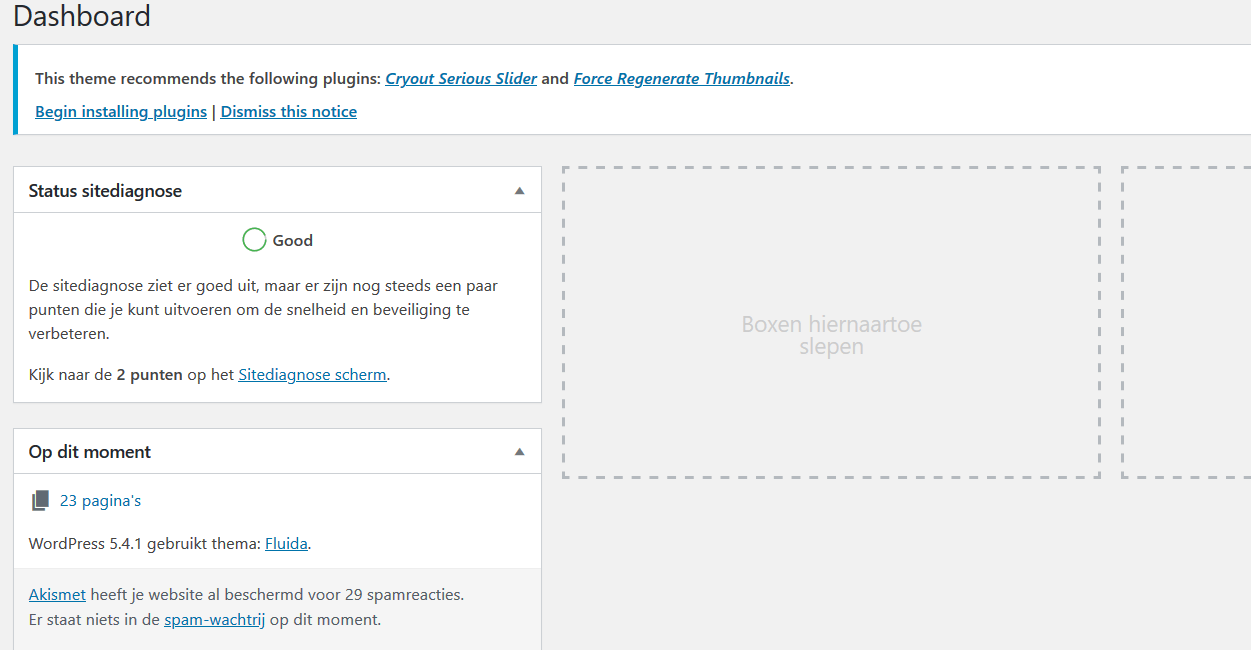
Task: Collapse the Op dit moment panel
Action: tap(519, 452)
